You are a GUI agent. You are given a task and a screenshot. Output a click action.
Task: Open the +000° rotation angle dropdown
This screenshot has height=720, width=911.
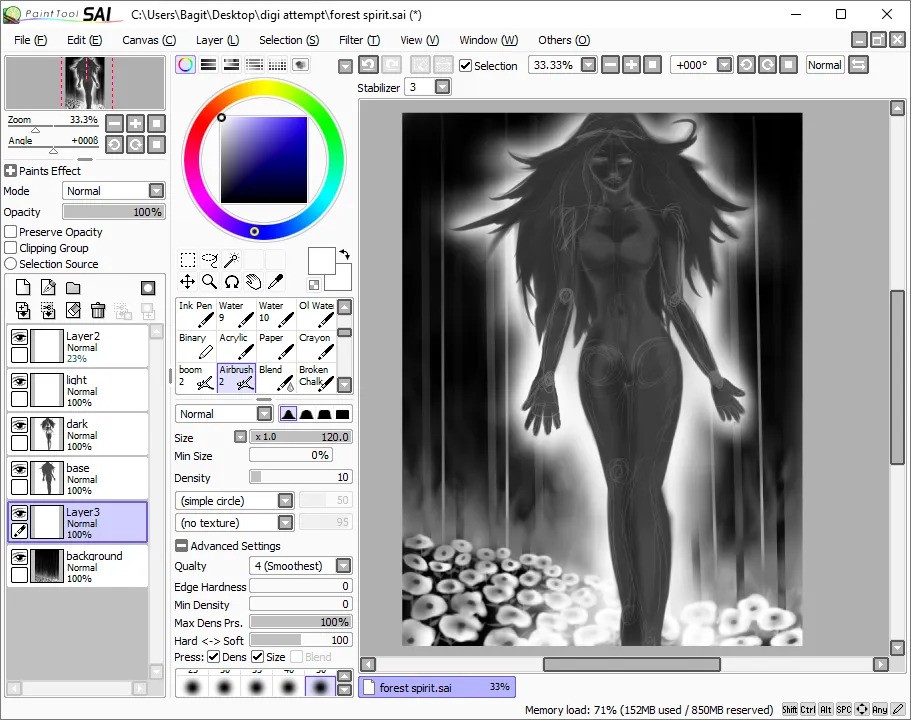tap(724, 65)
